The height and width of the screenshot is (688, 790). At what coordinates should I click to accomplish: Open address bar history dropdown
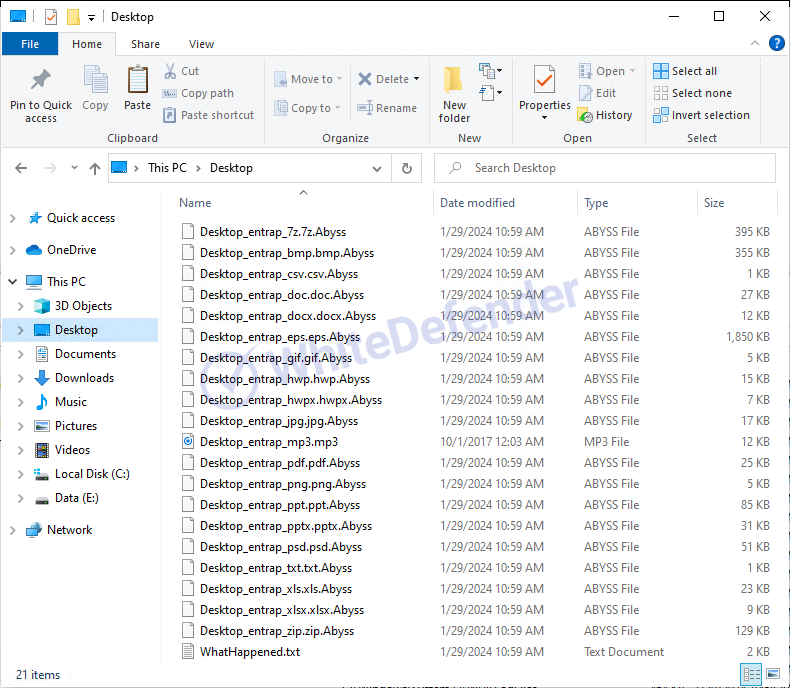376,168
